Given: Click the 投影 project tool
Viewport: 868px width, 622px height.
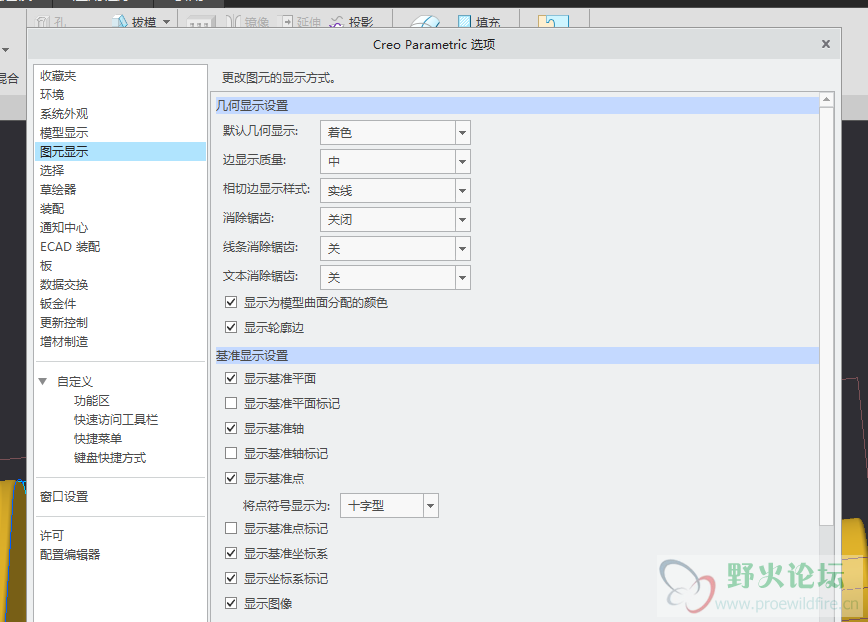Looking at the screenshot, I should click(x=352, y=22).
